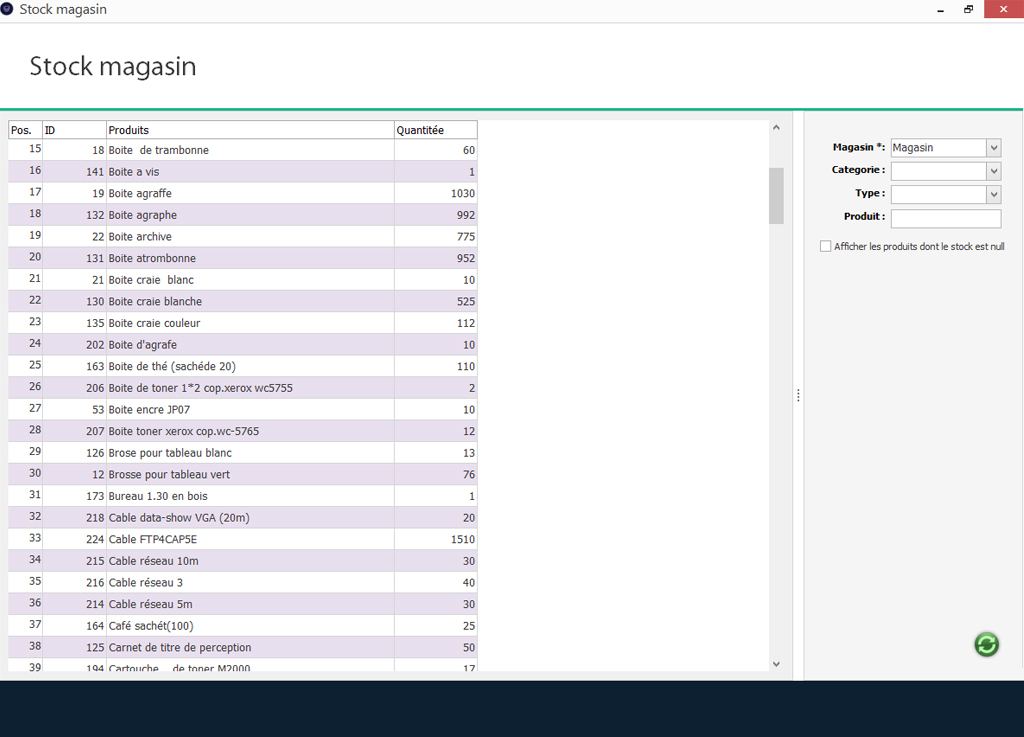Click the table scrollbar down arrow
Viewport: 1024px width, 737px height.
pyautogui.click(x=776, y=663)
